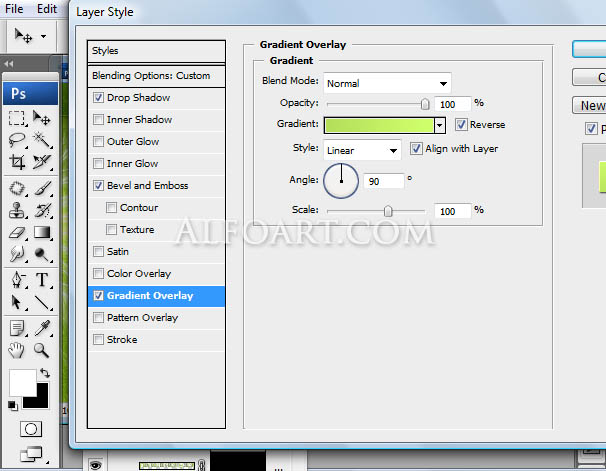Click the Scale percentage field

(453, 211)
